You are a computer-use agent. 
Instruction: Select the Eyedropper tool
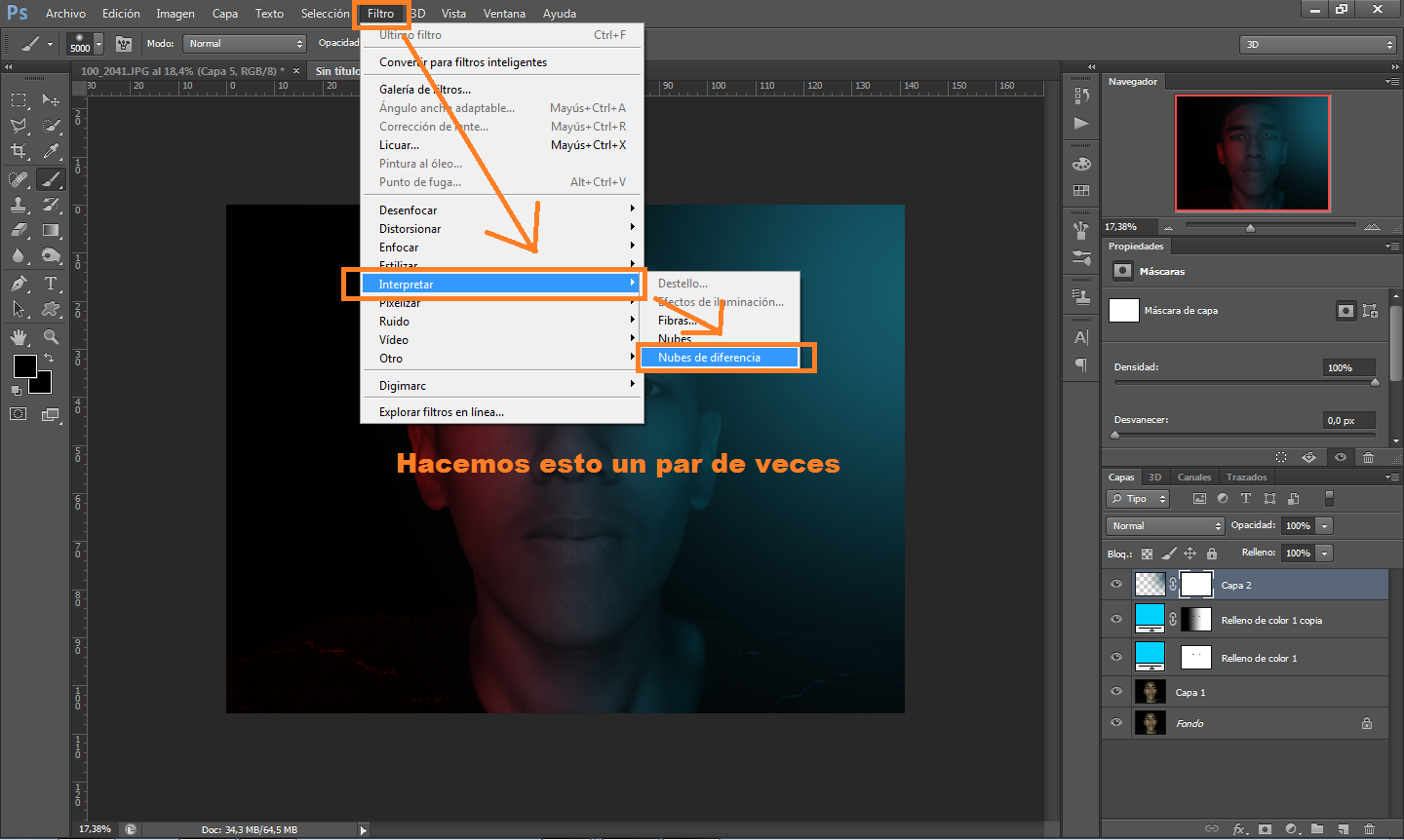coord(51,151)
